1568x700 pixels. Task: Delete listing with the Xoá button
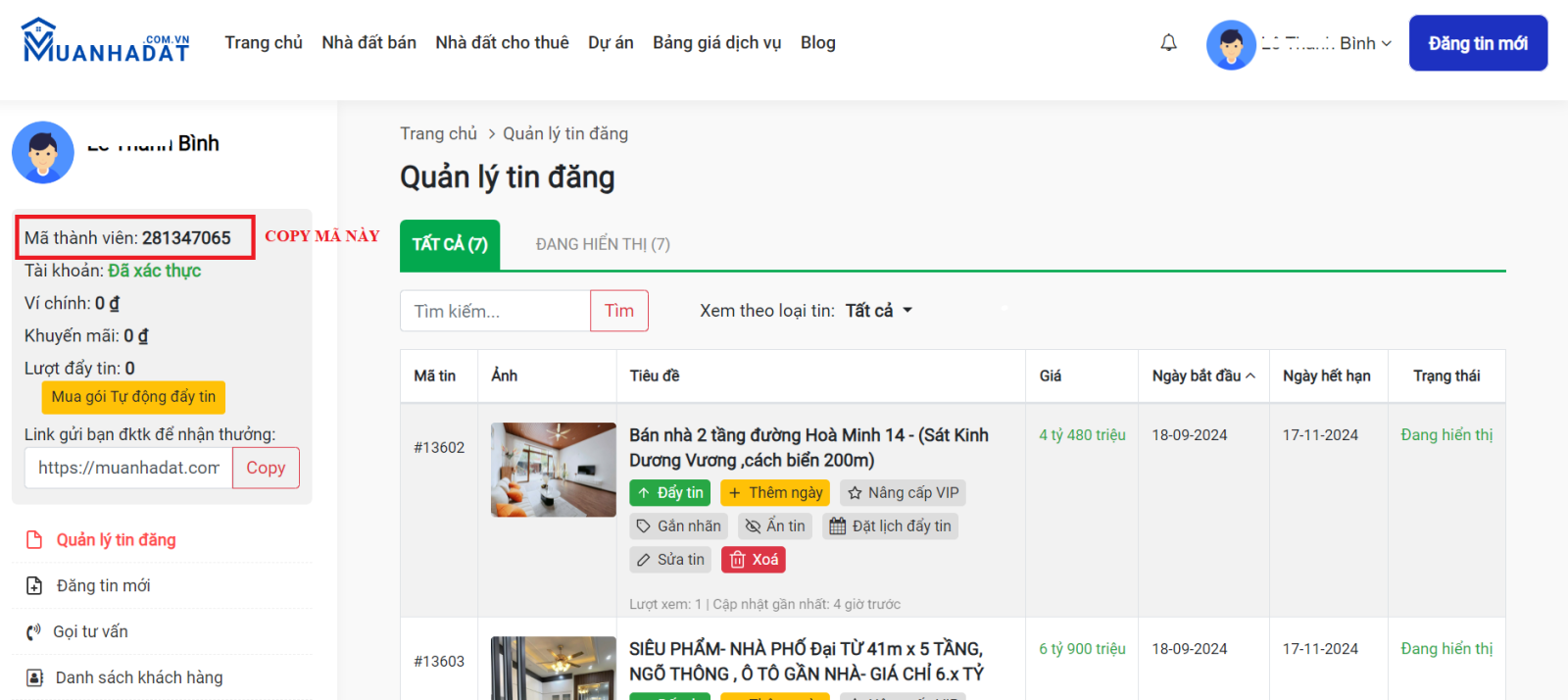754,560
